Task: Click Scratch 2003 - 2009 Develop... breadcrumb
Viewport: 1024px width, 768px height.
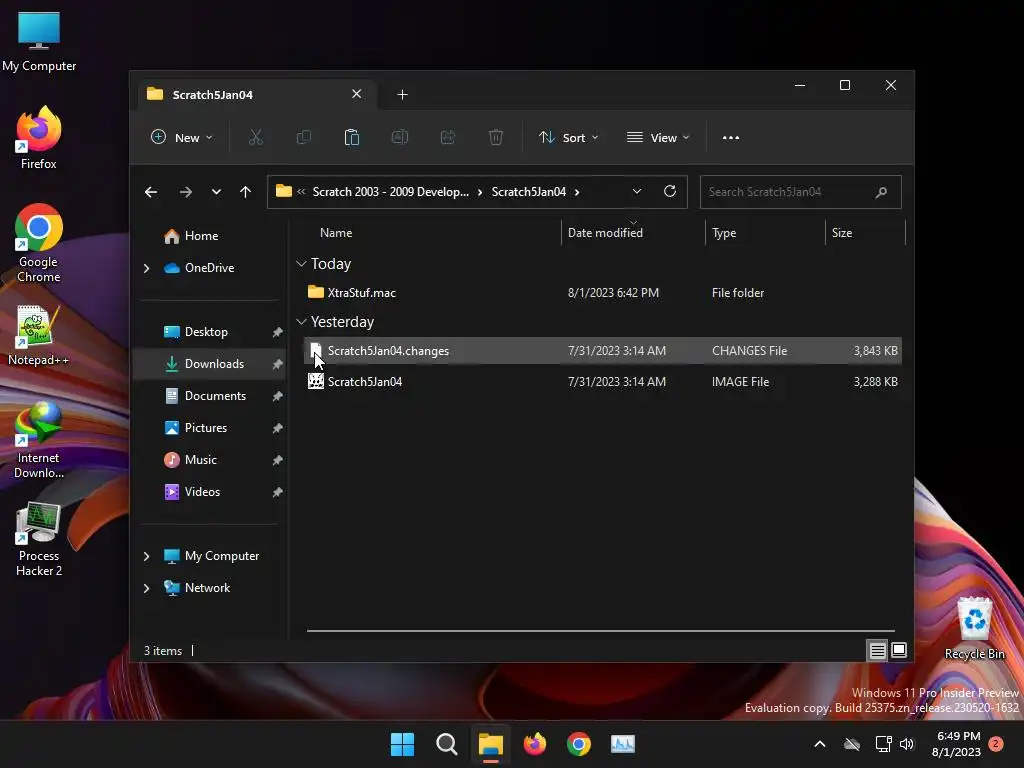Action: point(391,191)
